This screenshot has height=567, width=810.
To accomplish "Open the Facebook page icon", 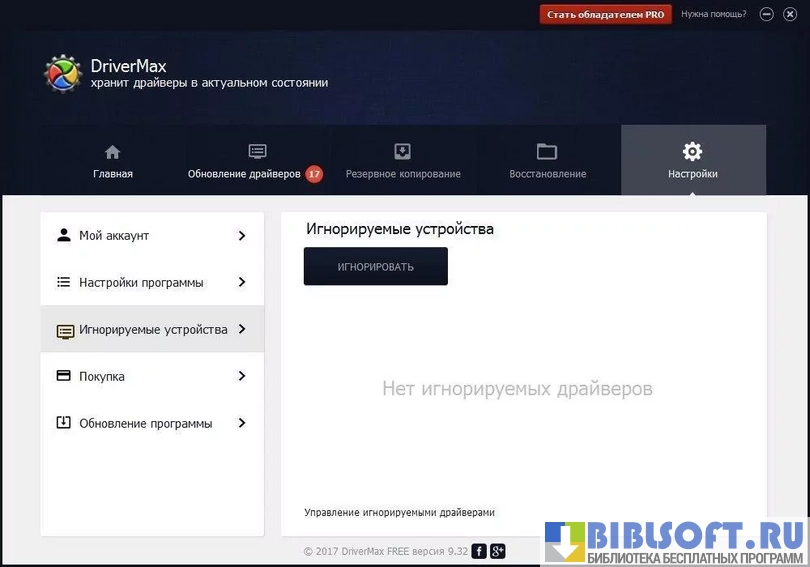I will (x=479, y=551).
